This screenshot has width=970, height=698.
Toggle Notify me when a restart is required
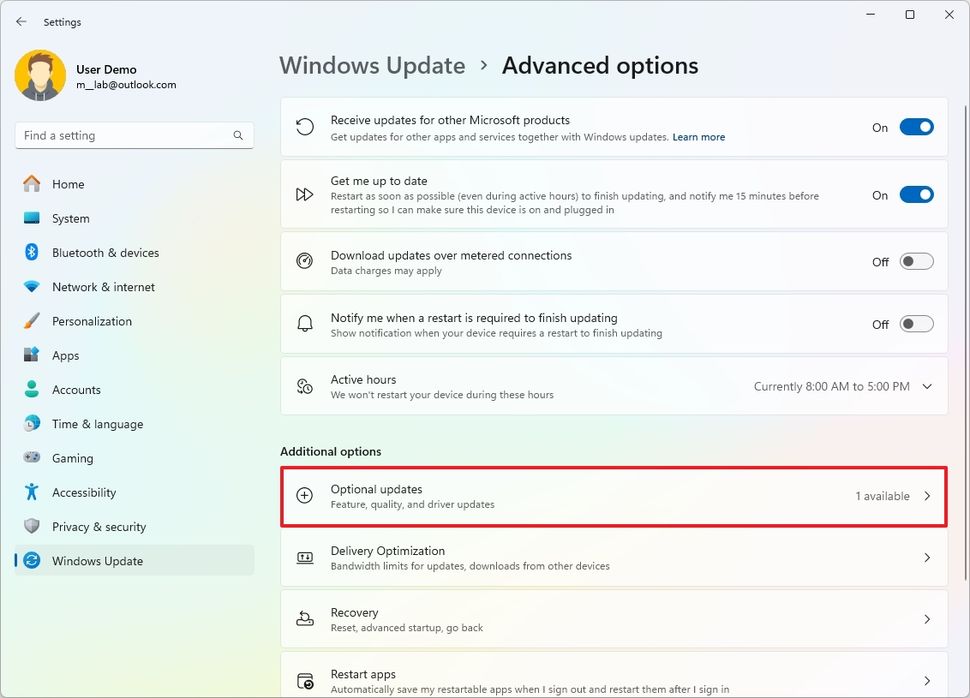915,324
